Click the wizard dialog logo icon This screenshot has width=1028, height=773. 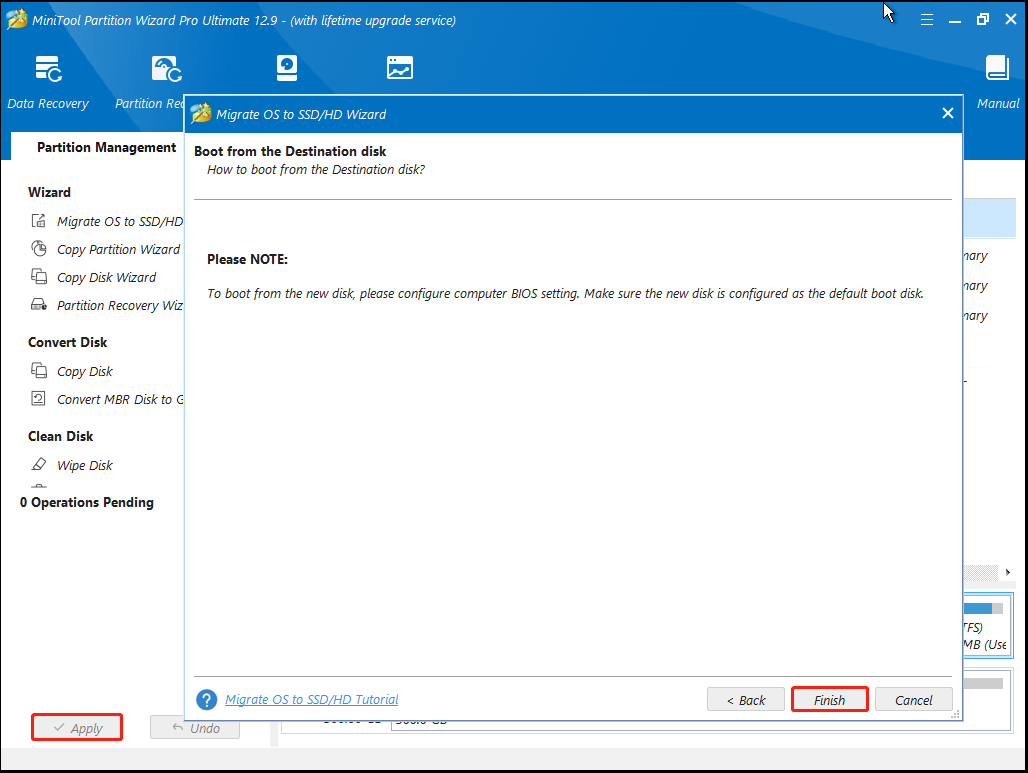(201, 113)
